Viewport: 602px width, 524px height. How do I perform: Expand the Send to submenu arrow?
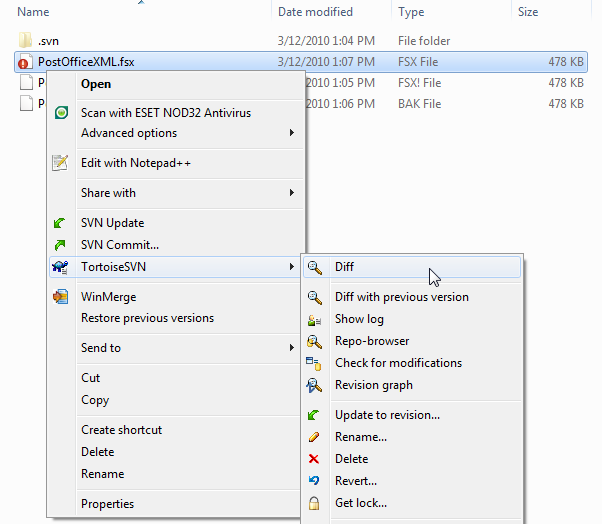click(x=292, y=348)
